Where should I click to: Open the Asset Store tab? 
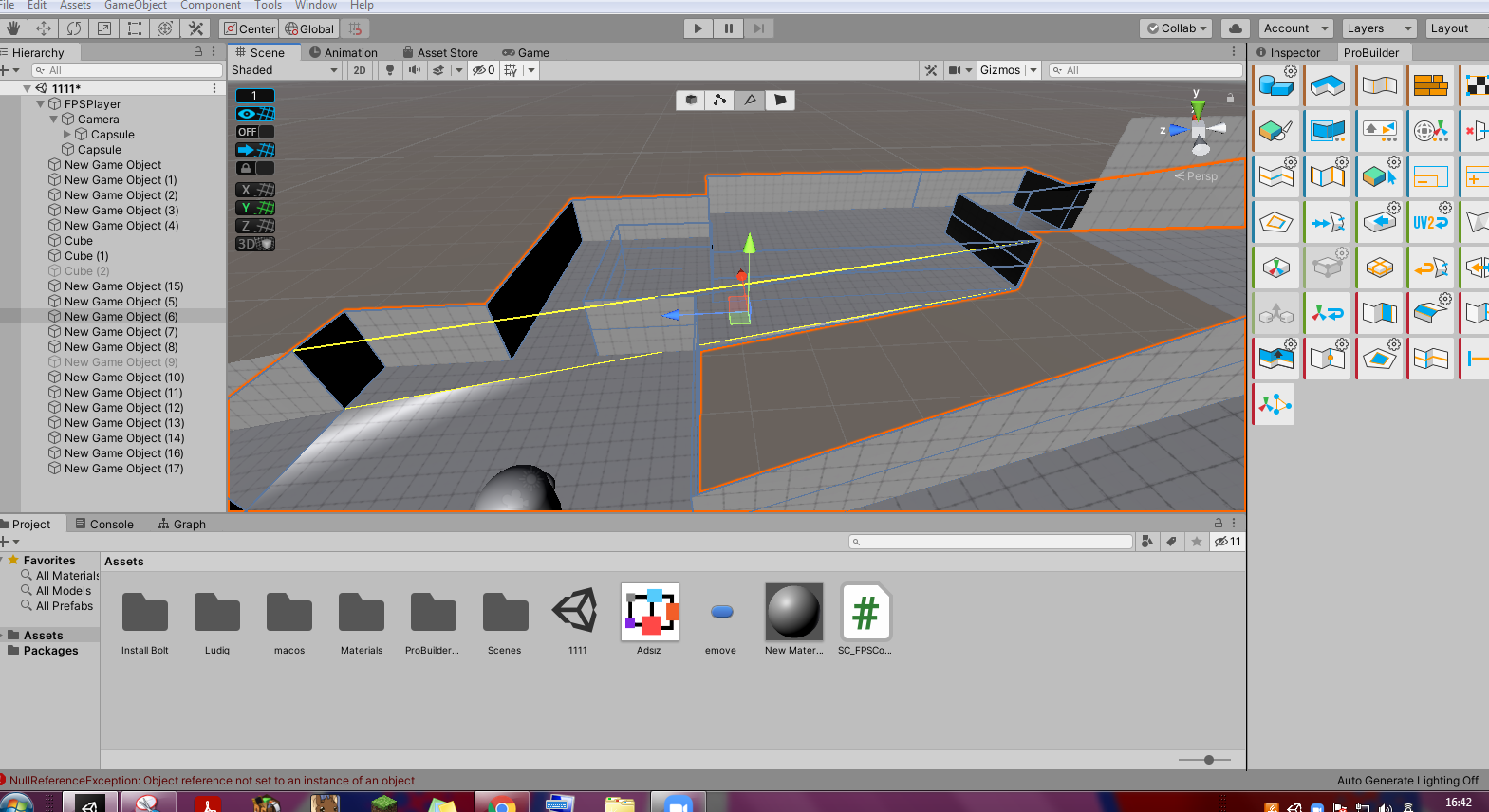tap(440, 53)
